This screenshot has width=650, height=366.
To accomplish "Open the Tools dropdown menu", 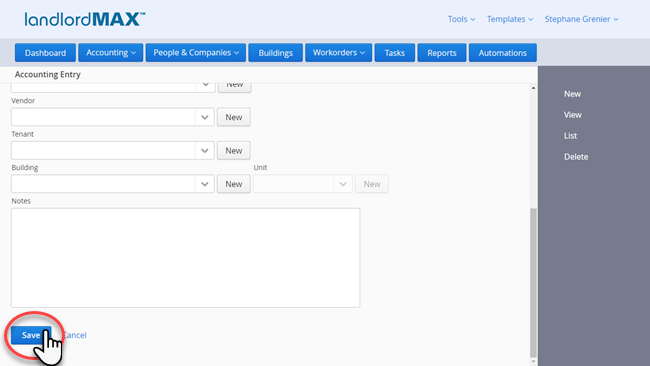I will pyautogui.click(x=461, y=19).
